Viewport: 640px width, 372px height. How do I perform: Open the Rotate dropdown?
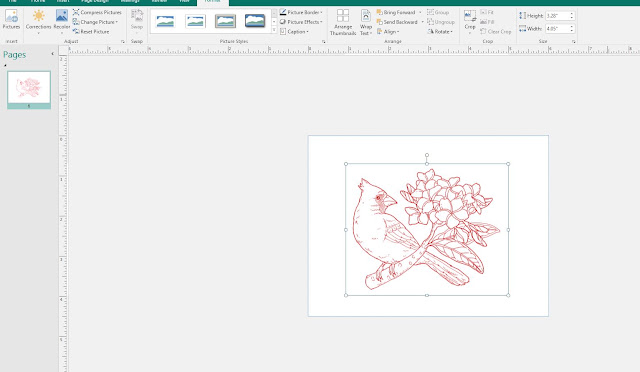(440, 31)
